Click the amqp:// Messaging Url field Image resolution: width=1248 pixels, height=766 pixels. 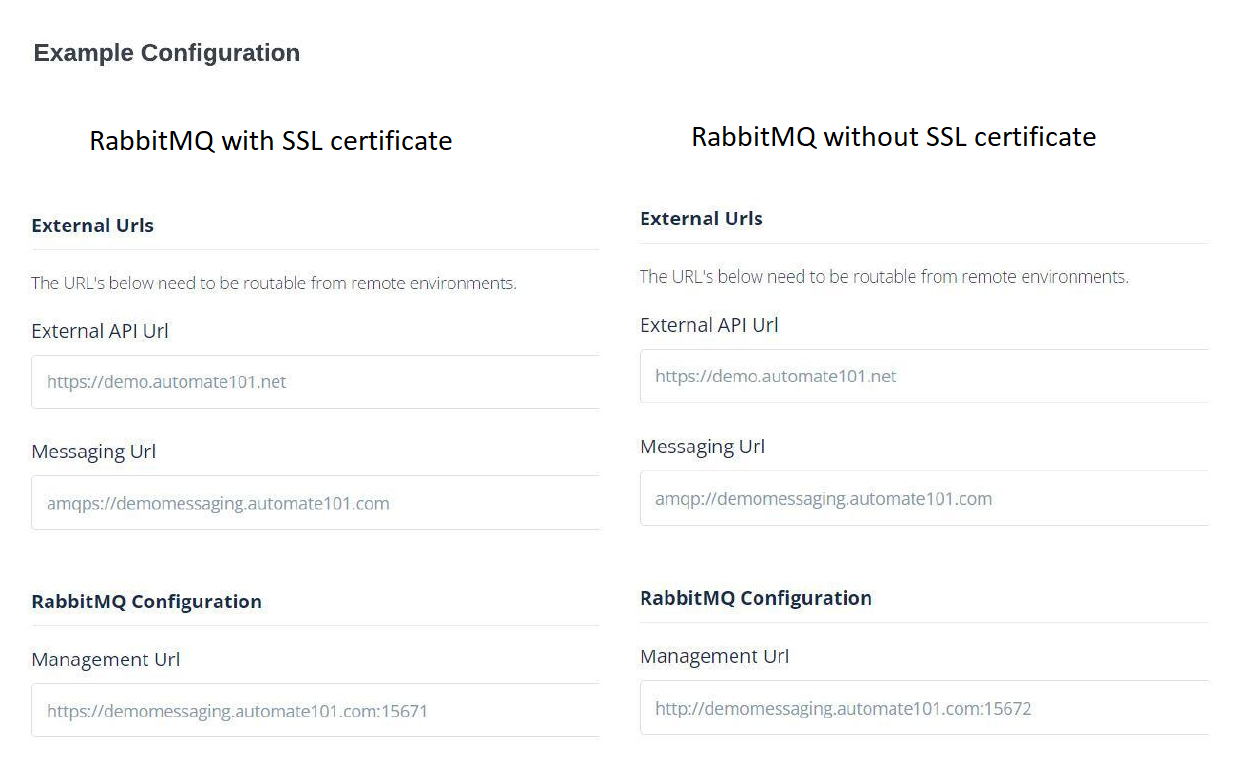pyautogui.click(x=924, y=498)
